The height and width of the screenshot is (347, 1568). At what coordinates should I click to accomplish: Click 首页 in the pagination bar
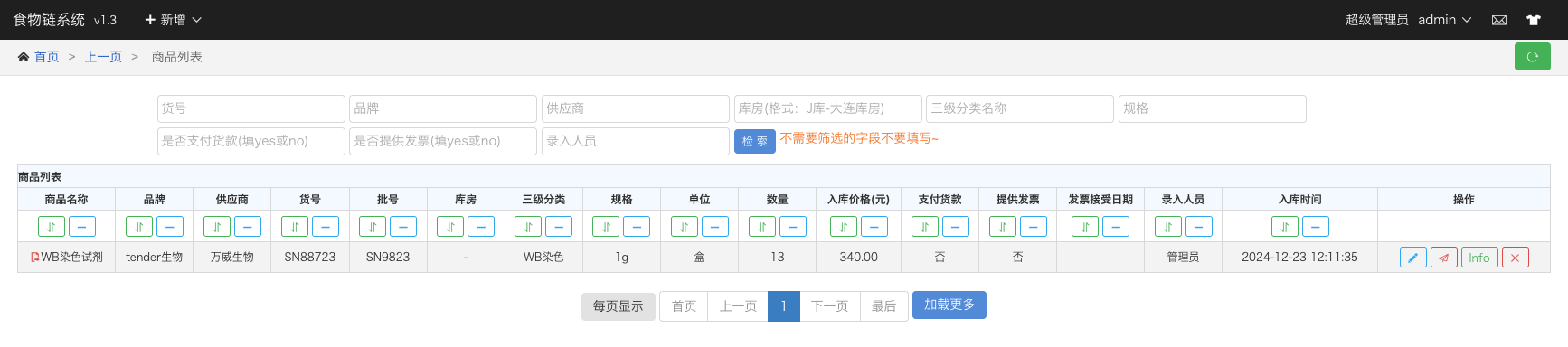tap(684, 306)
